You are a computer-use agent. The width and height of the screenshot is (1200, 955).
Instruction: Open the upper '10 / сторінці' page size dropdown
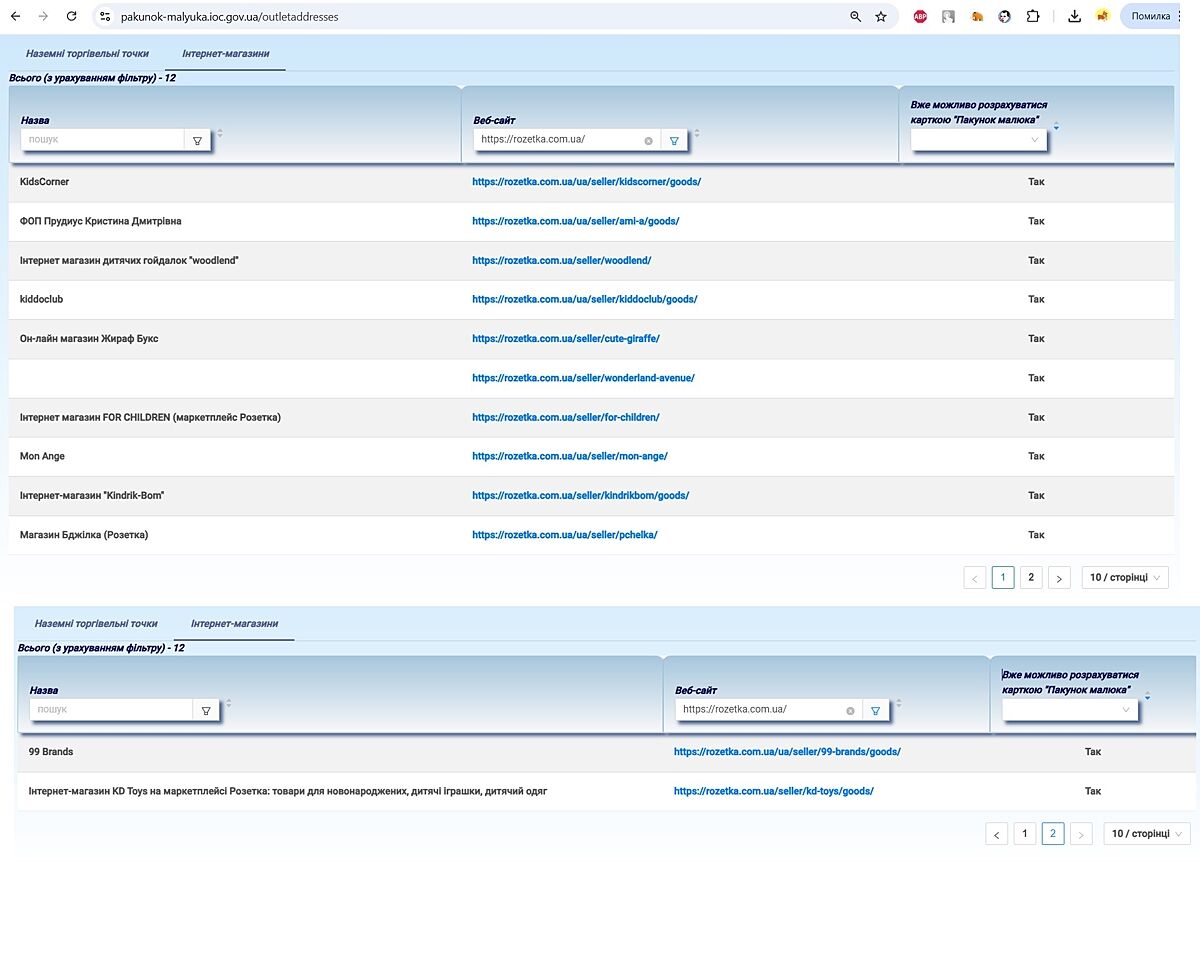1125,577
